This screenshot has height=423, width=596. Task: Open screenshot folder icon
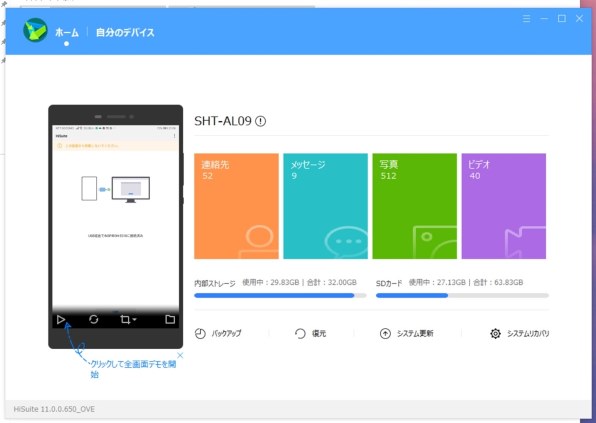[170, 320]
